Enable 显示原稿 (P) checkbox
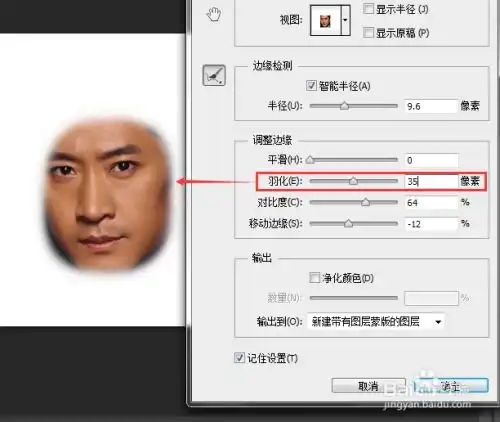Viewport: 500px width, 422px height. [368, 33]
